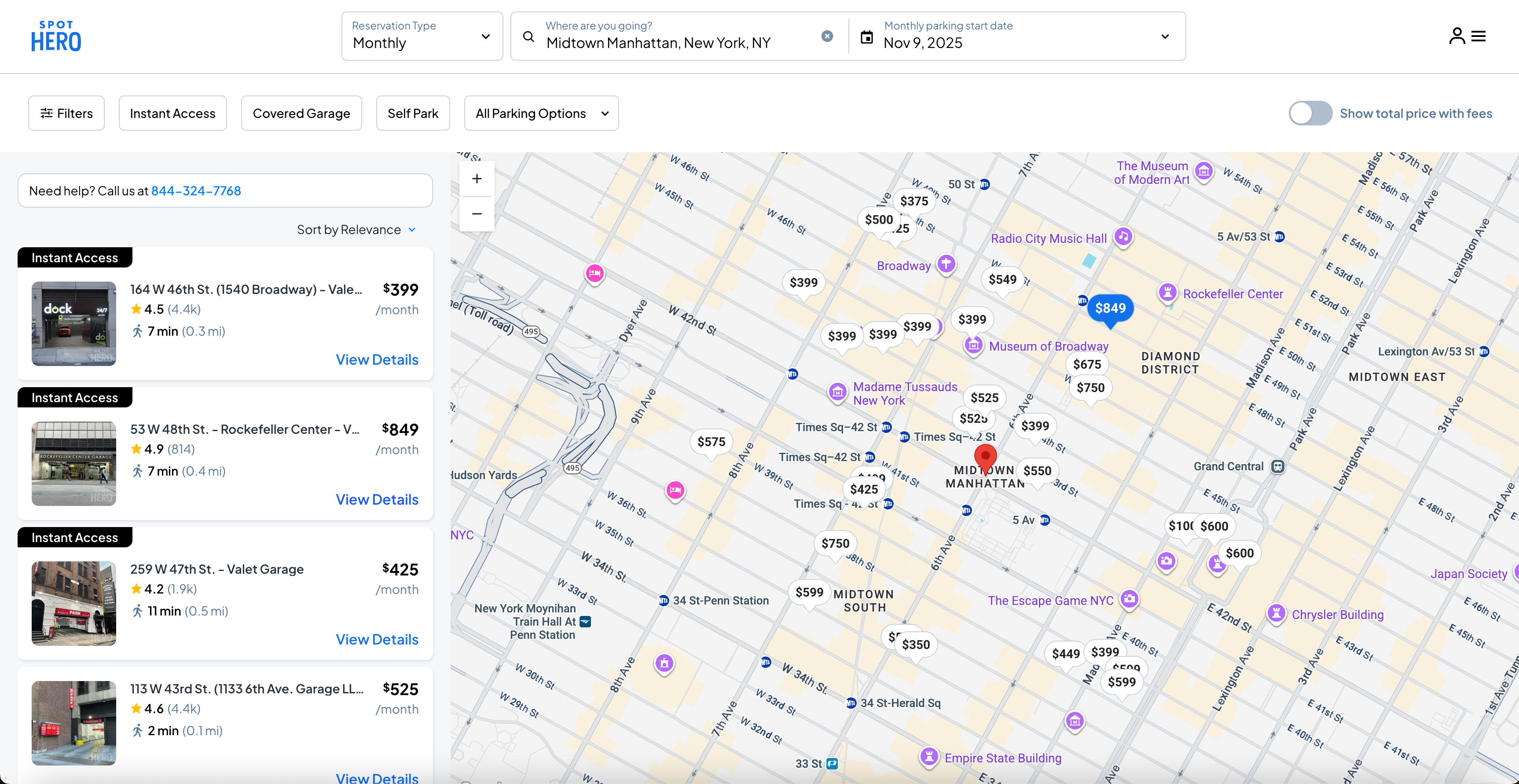Image resolution: width=1519 pixels, height=784 pixels.
Task: Open the Reservation Type dropdown
Action: pos(422,36)
